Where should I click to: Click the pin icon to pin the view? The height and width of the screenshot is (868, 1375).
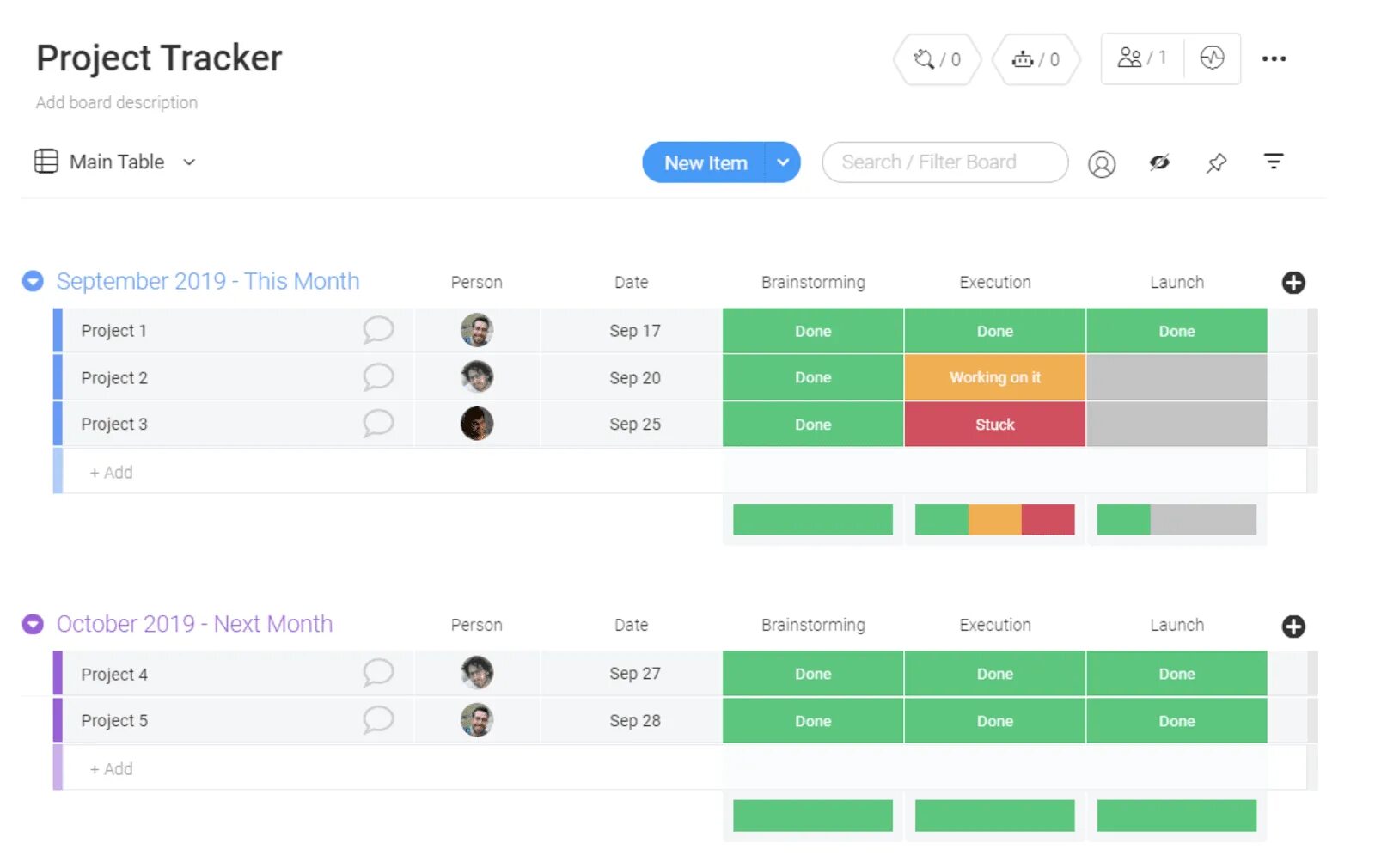[x=1216, y=162]
